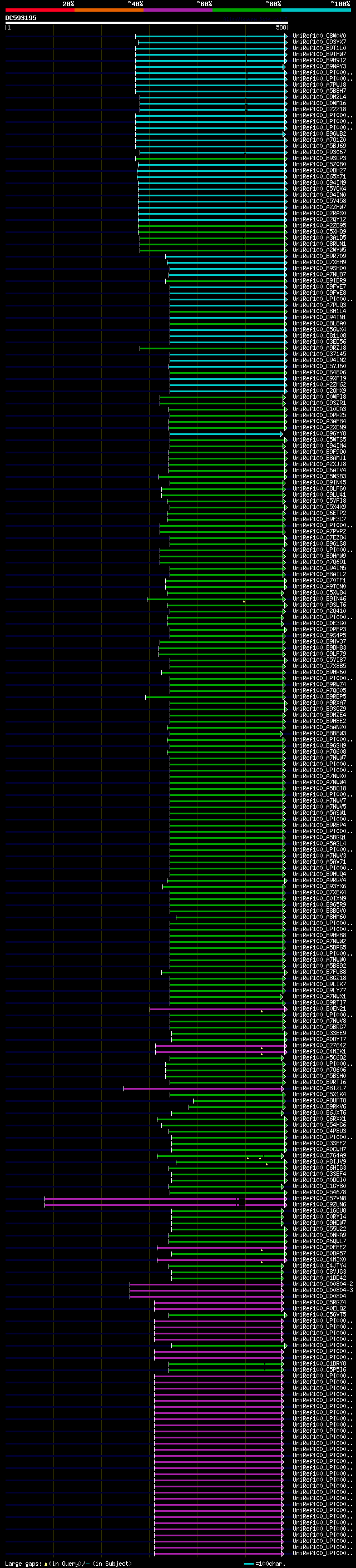Click the purple alignment bar for UniRef100_Q57VN8
The image size is (356, 1568).
tap(166, 1199)
